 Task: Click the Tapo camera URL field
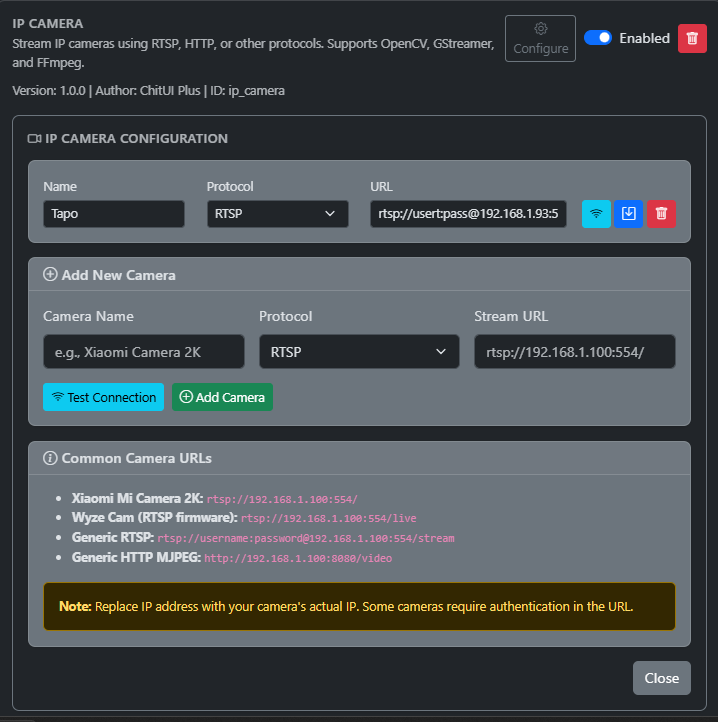click(469, 214)
